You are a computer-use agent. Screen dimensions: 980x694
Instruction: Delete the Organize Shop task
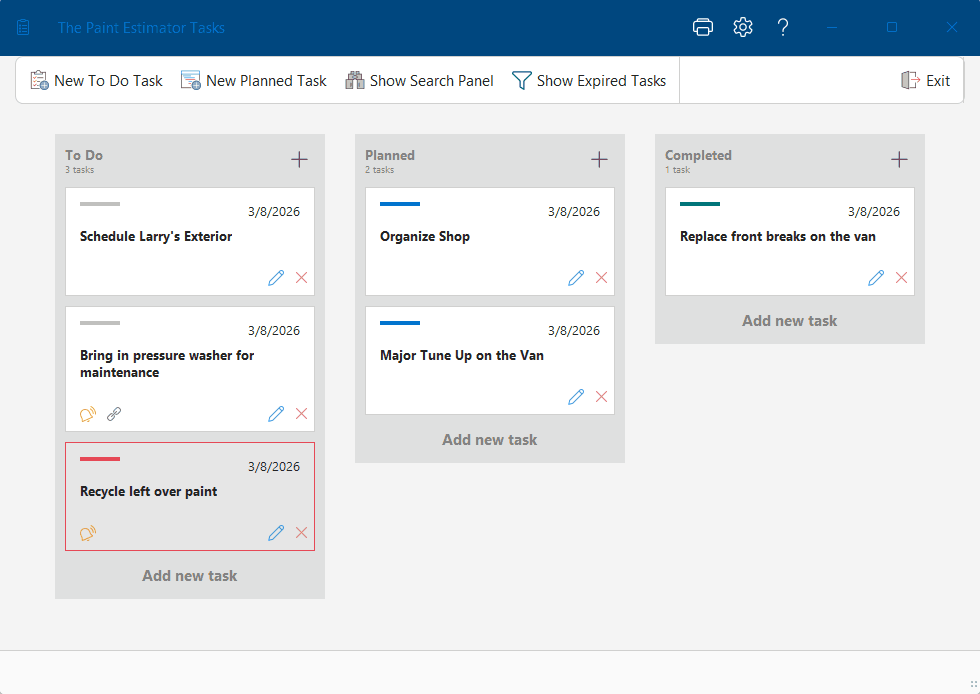pos(601,278)
